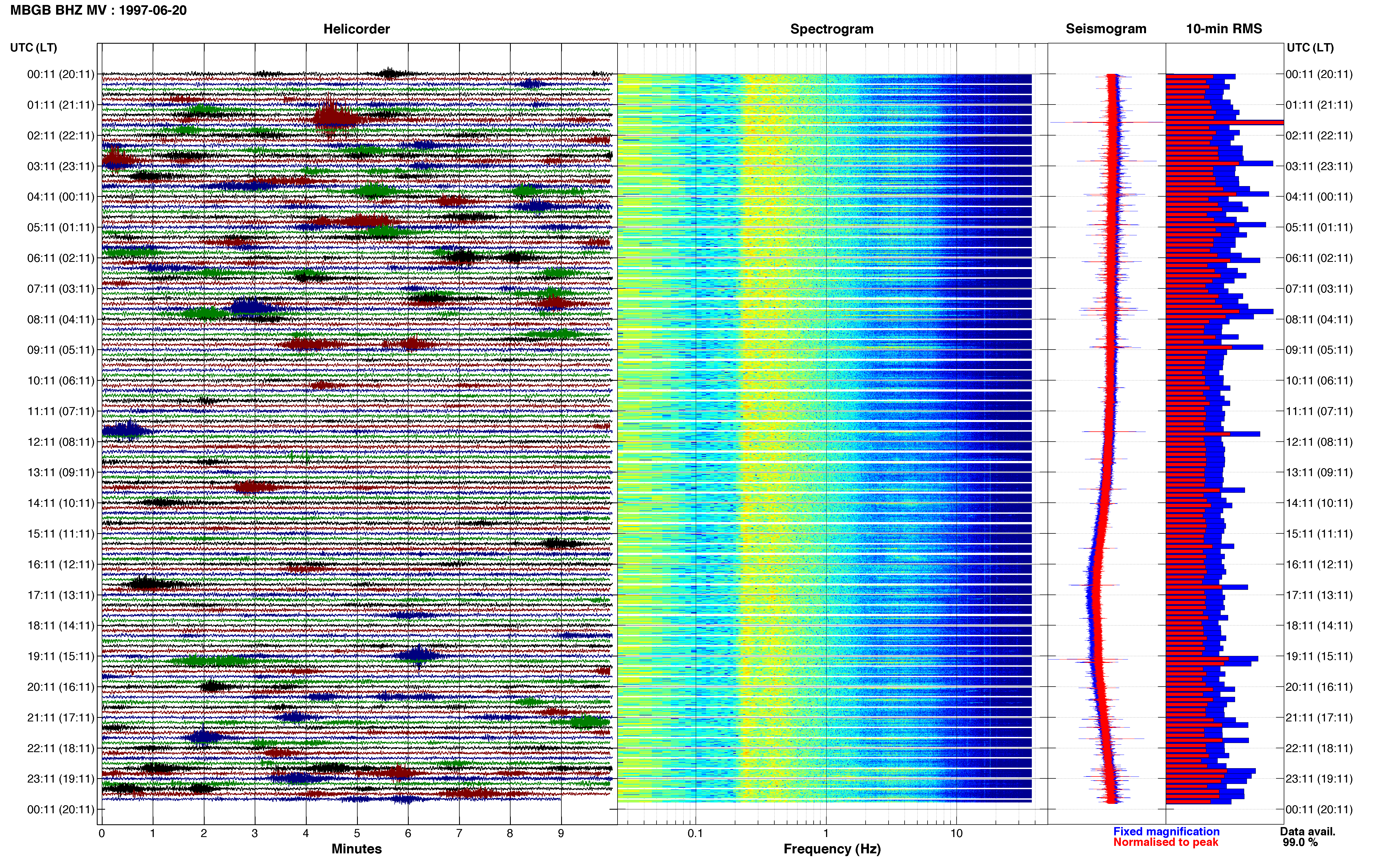Click the red 'Normalised to peak' legend text
Screen dimensions: 1388x868
(x=1165, y=842)
